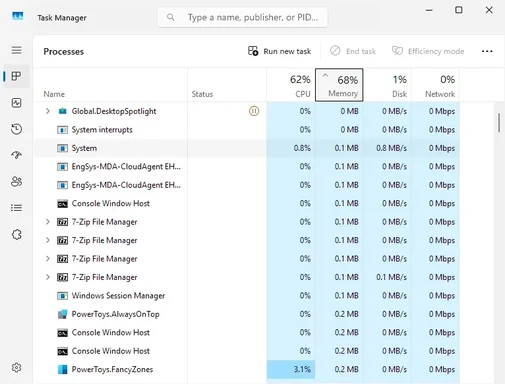Click the End task button
Screen dimensions: 505x384
[x=353, y=51]
